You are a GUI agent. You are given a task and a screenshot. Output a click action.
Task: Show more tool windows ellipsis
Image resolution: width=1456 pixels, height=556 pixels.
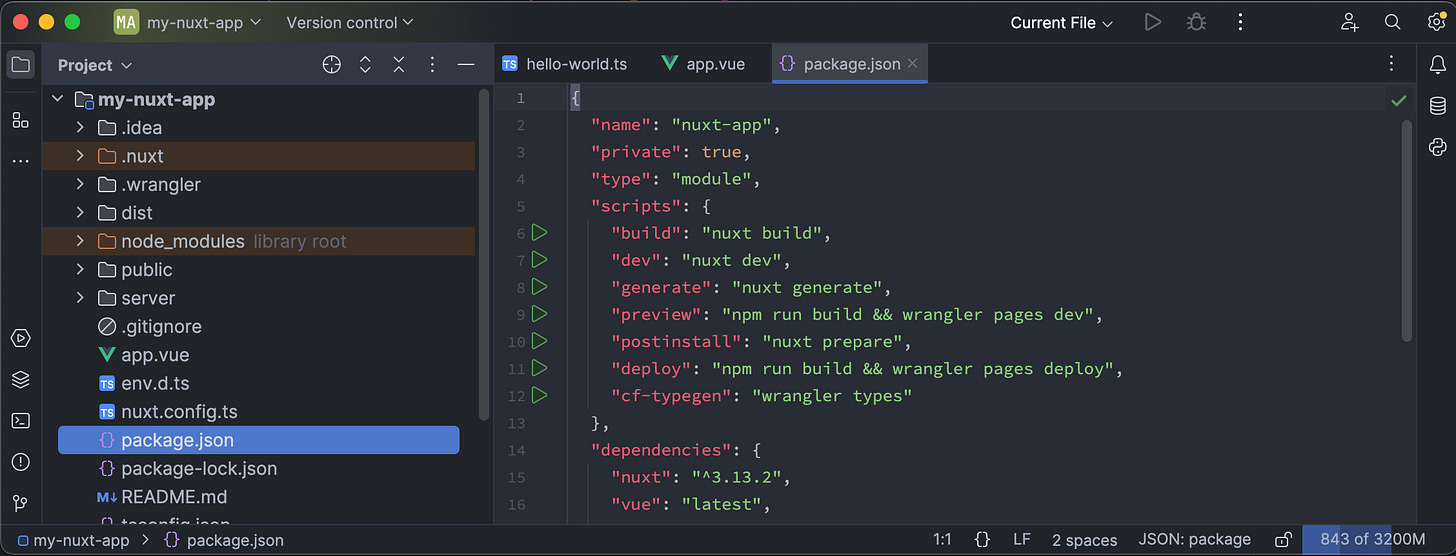[20, 161]
